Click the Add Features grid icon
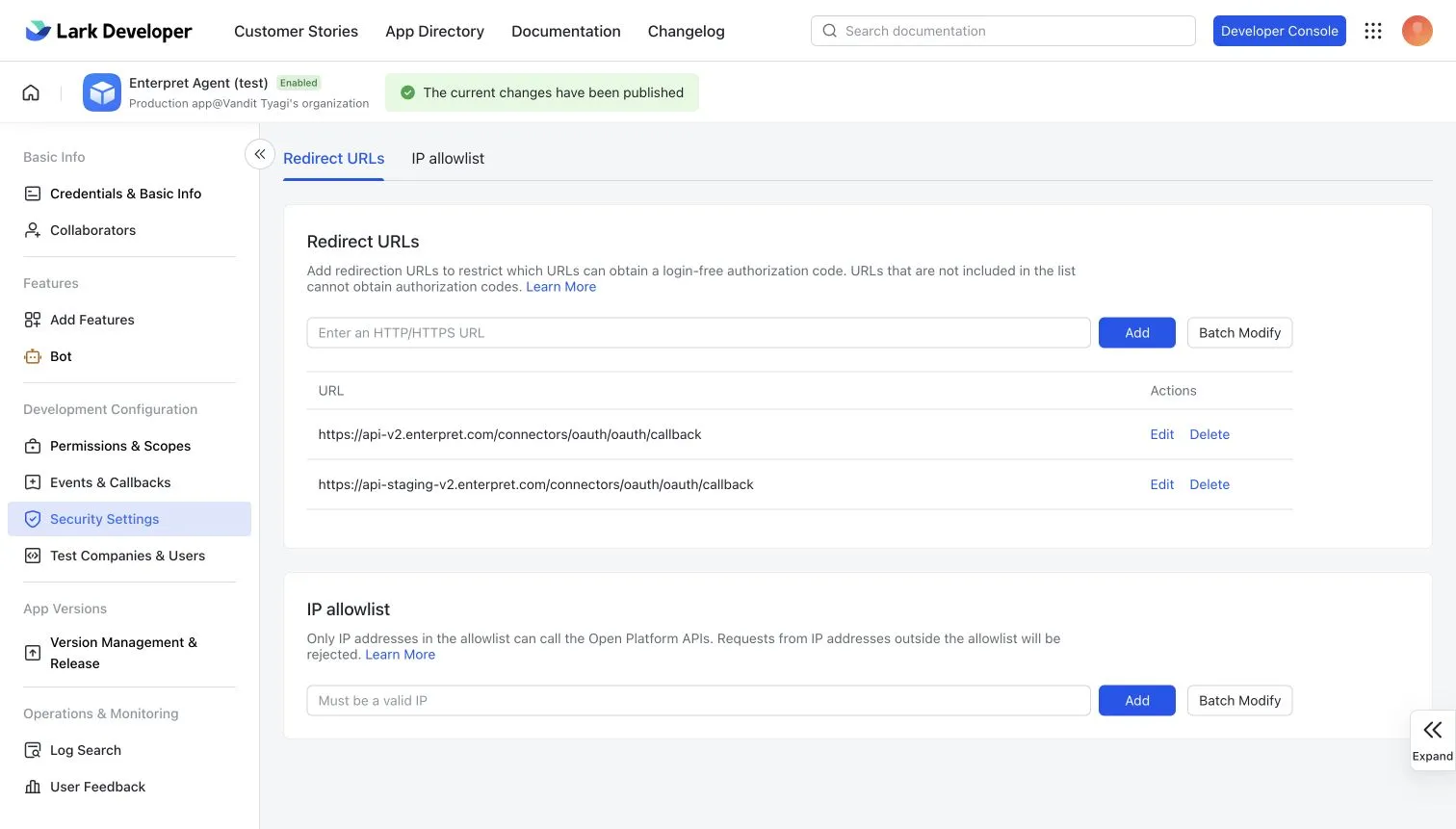 coord(33,320)
